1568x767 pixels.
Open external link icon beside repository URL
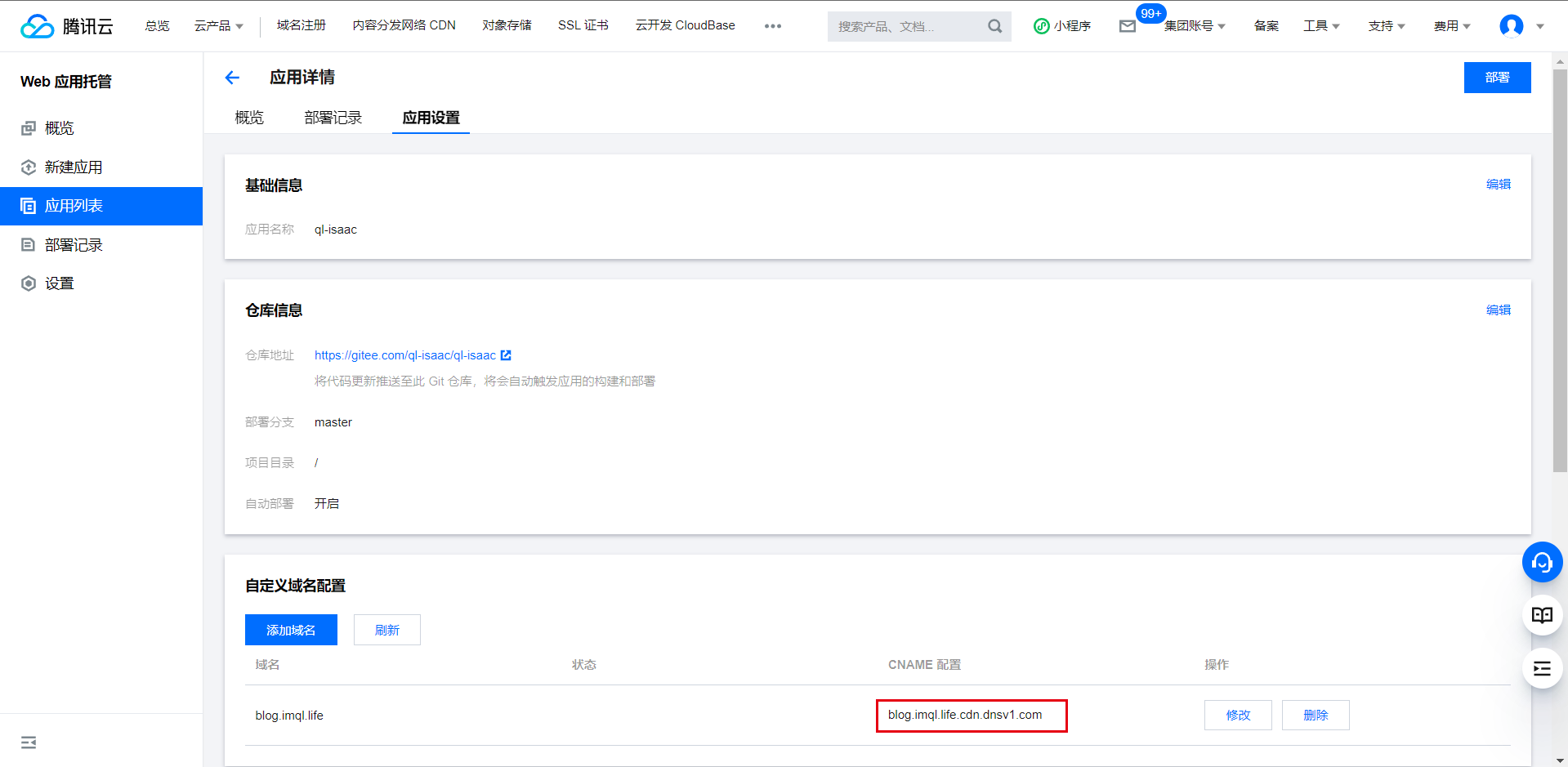[x=506, y=355]
